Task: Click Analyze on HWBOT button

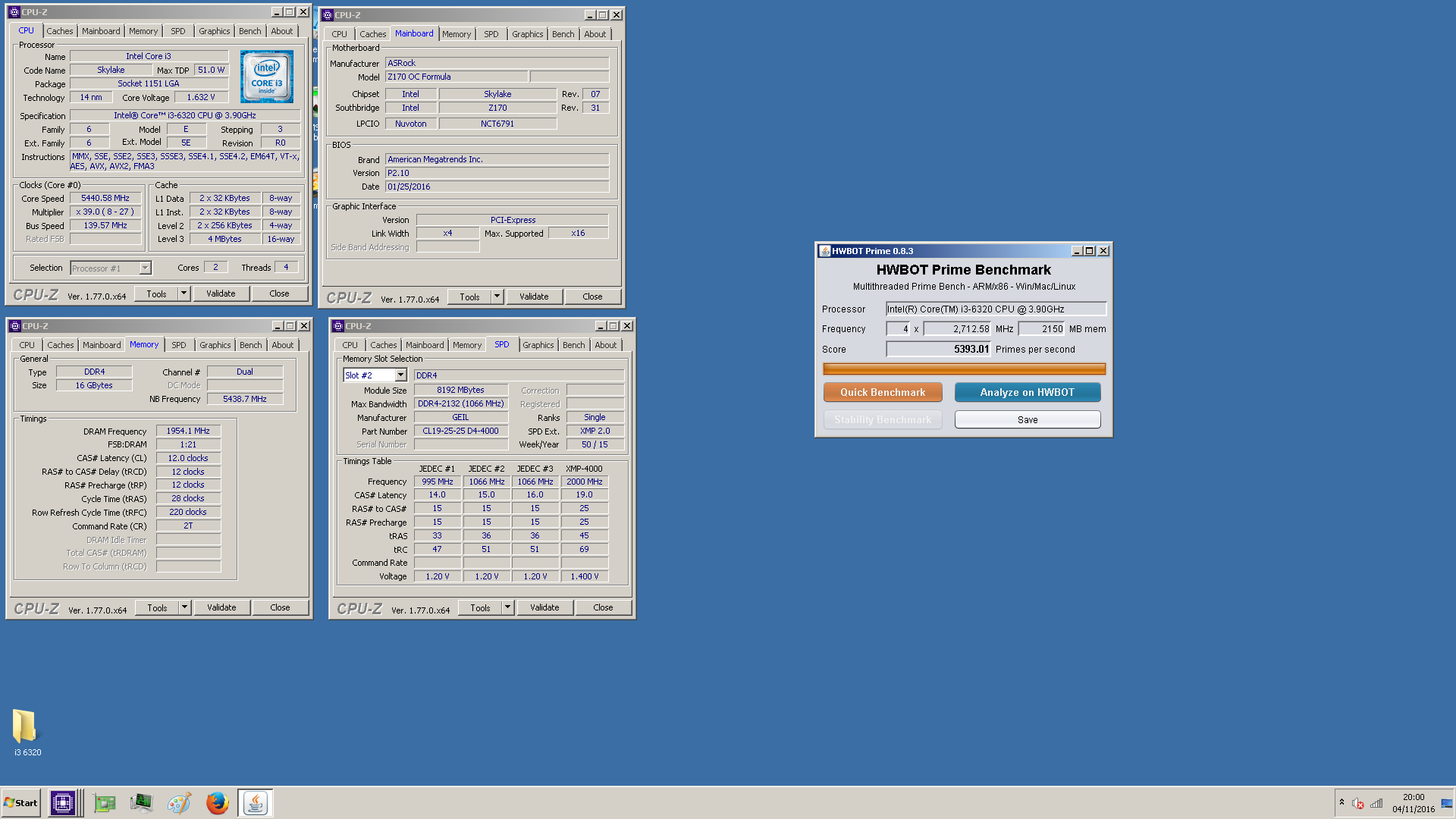Action: 1028,392
